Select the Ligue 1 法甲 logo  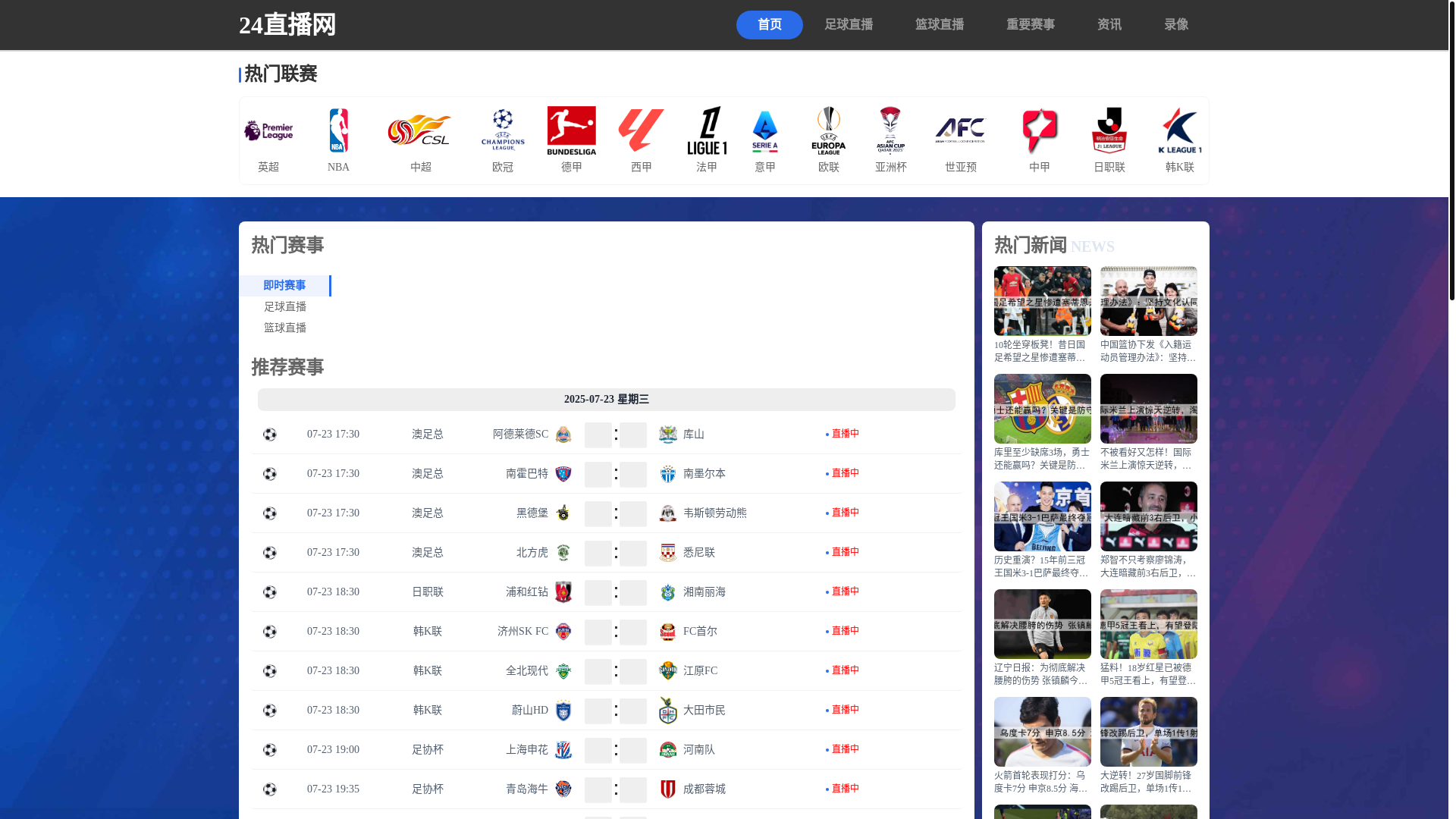pos(707,130)
